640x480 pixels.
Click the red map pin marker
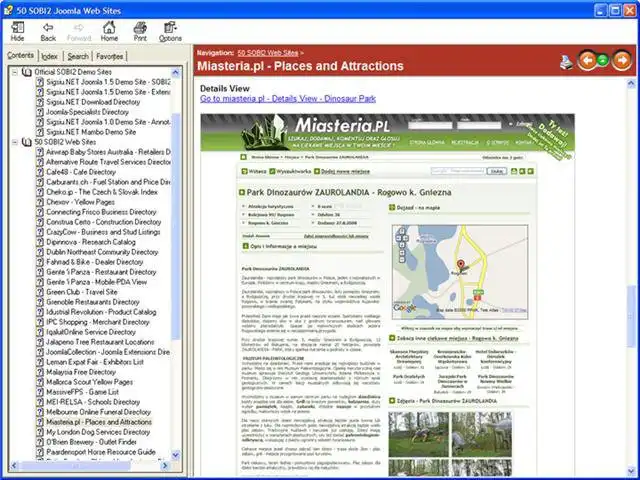tap(461, 265)
